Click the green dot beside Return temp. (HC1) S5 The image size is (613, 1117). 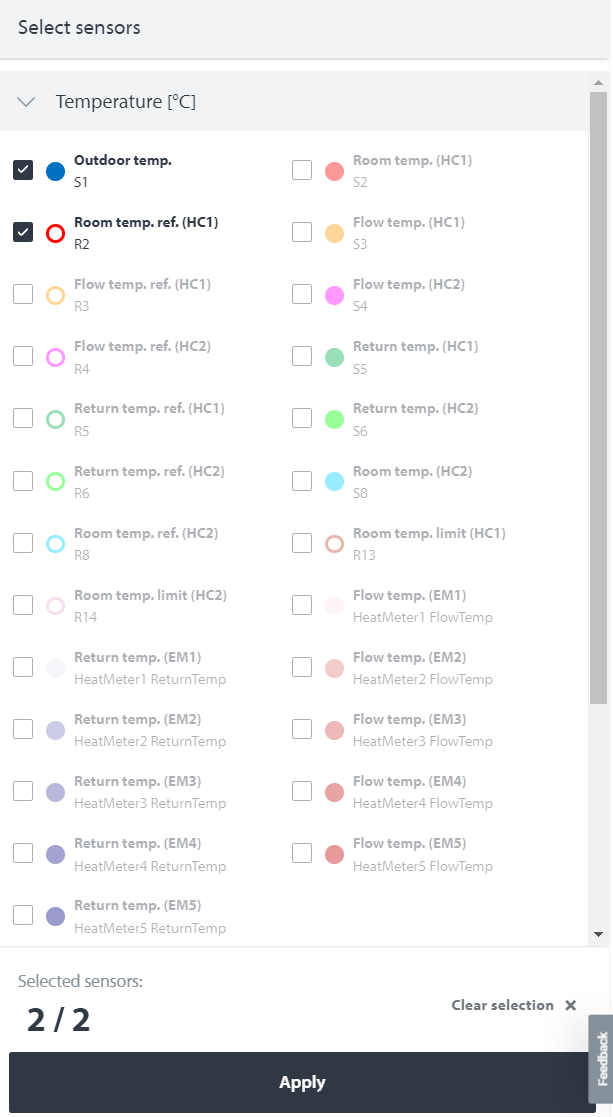tap(335, 357)
